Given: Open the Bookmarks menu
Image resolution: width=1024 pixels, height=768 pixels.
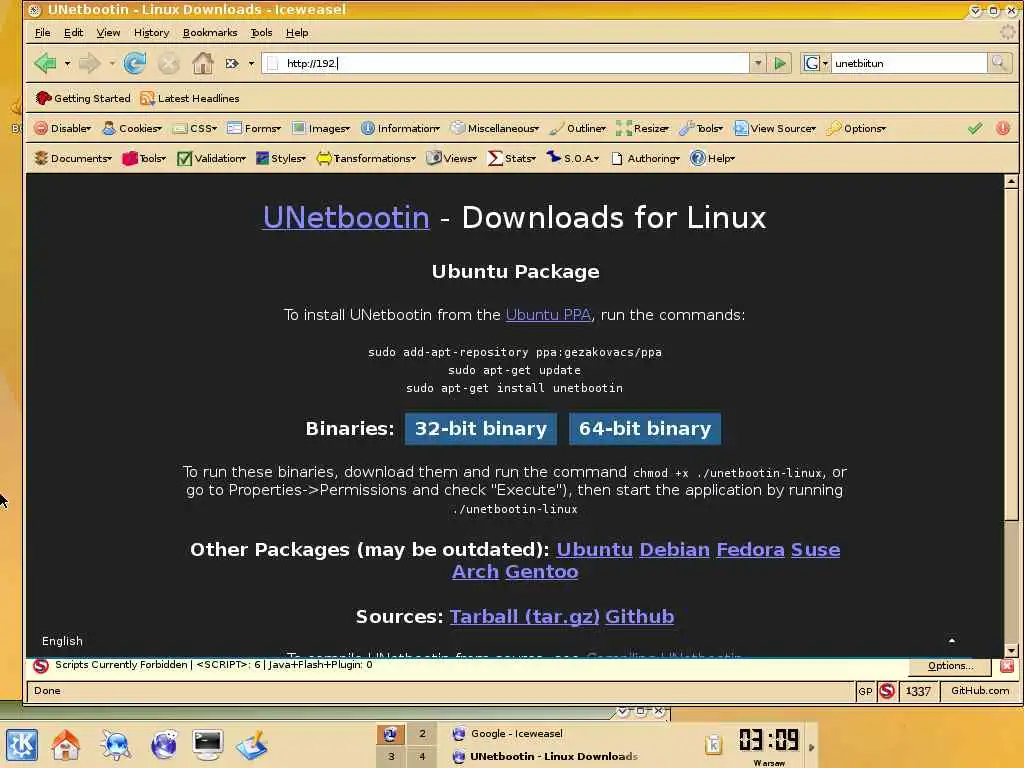Looking at the screenshot, I should point(210,33).
